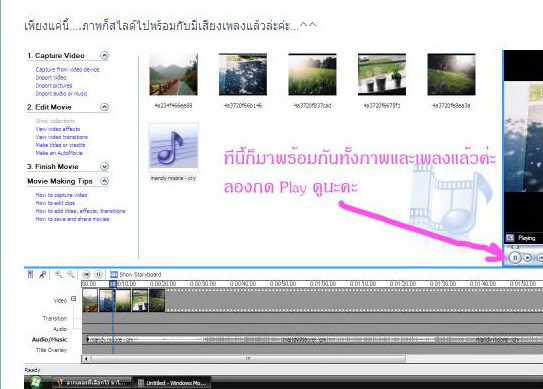Pause the preview monitor playback
This screenshot has height=389, width=543.
(x=515, y=258)
